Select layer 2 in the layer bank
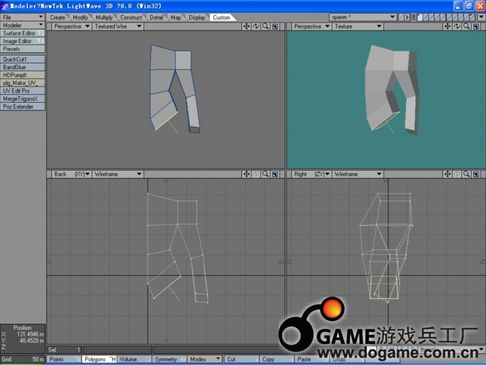Image resolution: width=486 pixels, height=365 pixels. [426, 17]
